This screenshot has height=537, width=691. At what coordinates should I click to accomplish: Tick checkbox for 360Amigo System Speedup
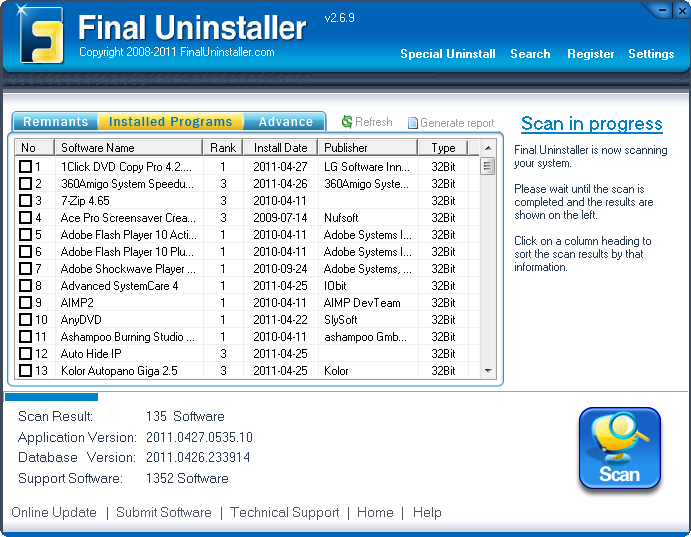(x=26, y=183)
